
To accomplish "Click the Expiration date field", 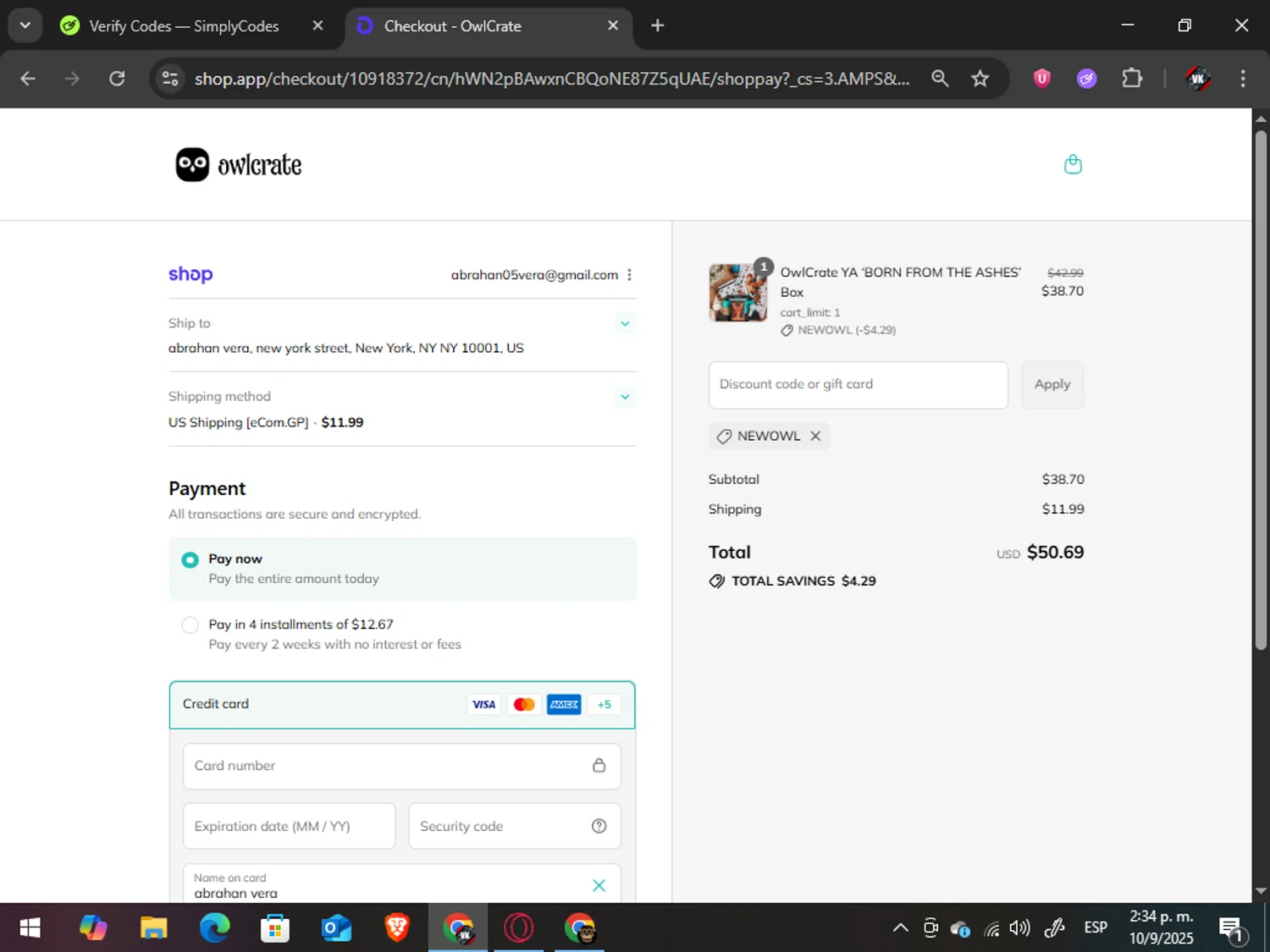I will click(289, 826).
